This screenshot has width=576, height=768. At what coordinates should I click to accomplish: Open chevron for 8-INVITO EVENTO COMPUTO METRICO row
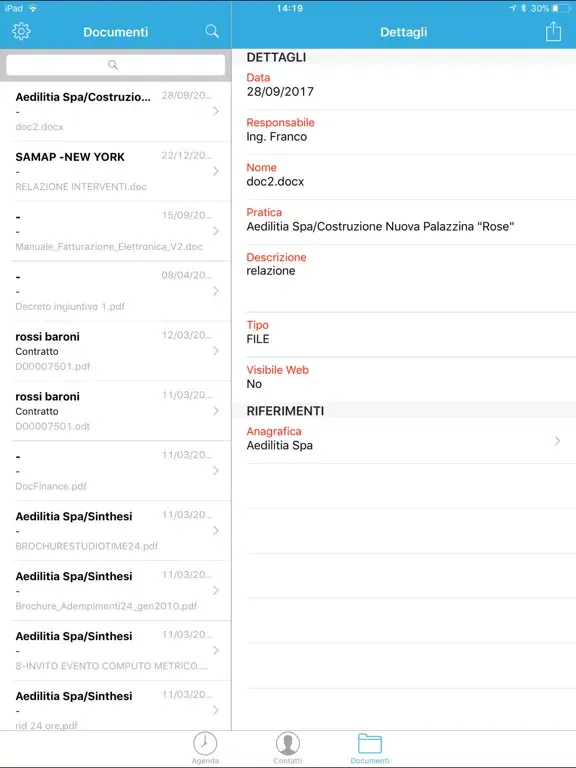pyautogui.click(x=216, y=650)
